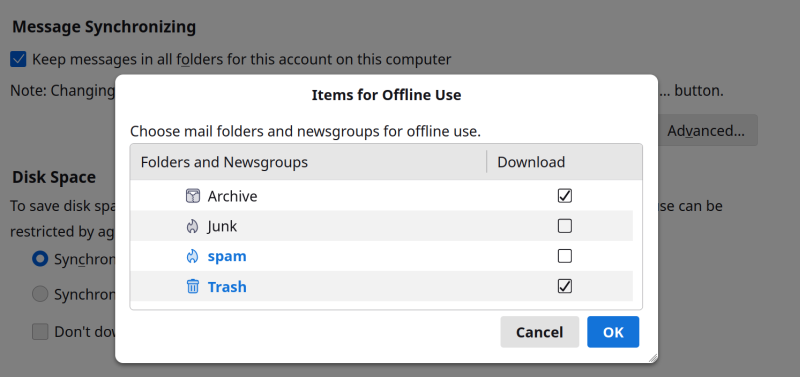Viewport: 800px width, 377px height.
Task: Click the Junk folder flame icon
Action: [192, 226]
